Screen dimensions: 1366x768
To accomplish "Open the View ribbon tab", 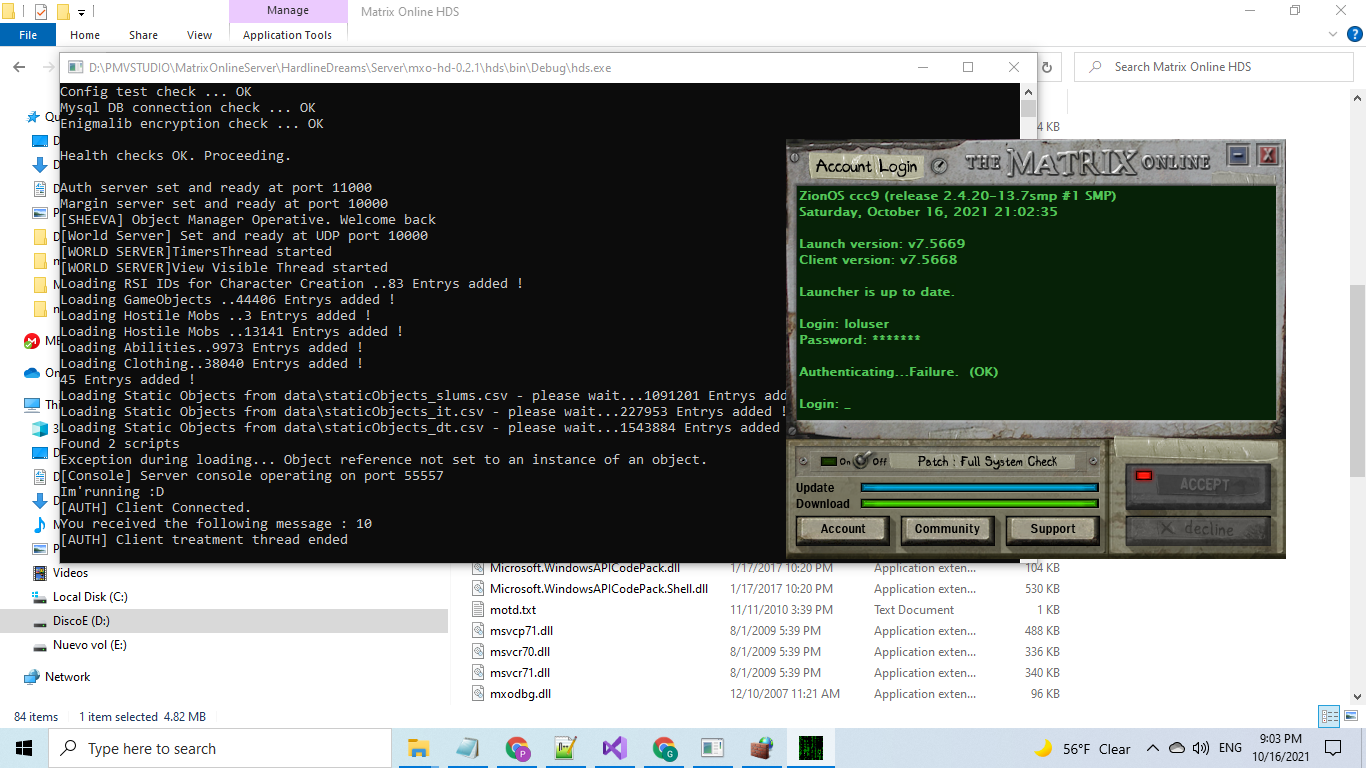I will (x=199, y=35).
